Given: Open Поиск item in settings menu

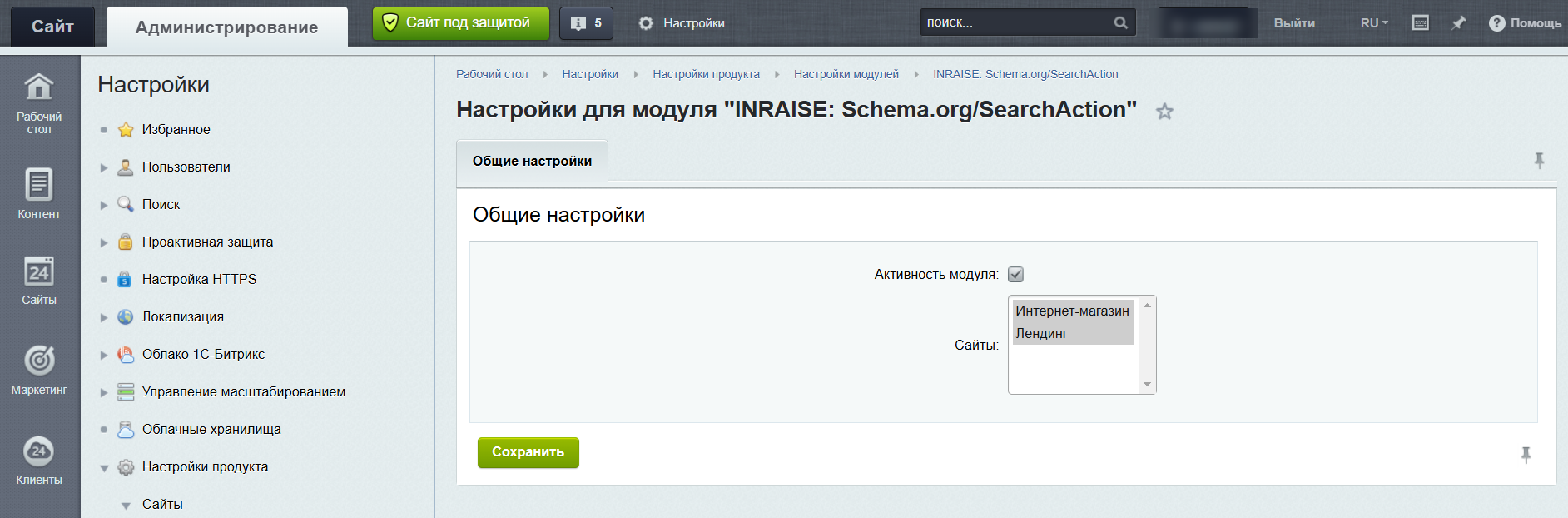Looking at the screenshot, I should click(x=161, y=204).
